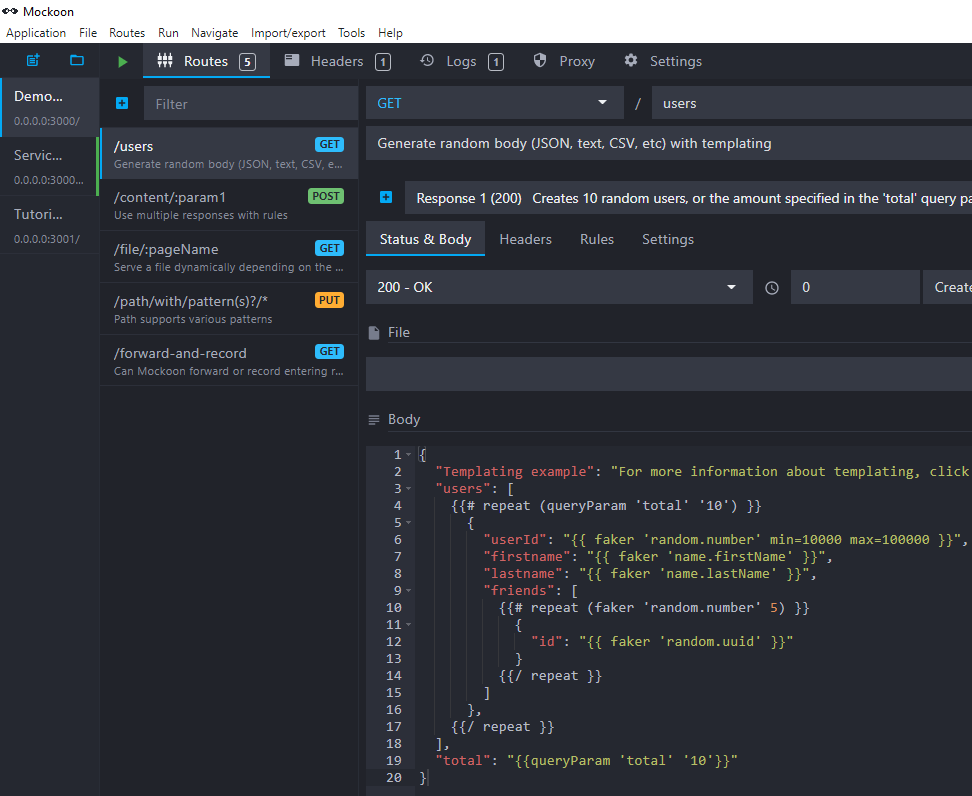Screen dimensions: 972x796
Task: Open the Navigate menu
Action: [x=214, y=32]
